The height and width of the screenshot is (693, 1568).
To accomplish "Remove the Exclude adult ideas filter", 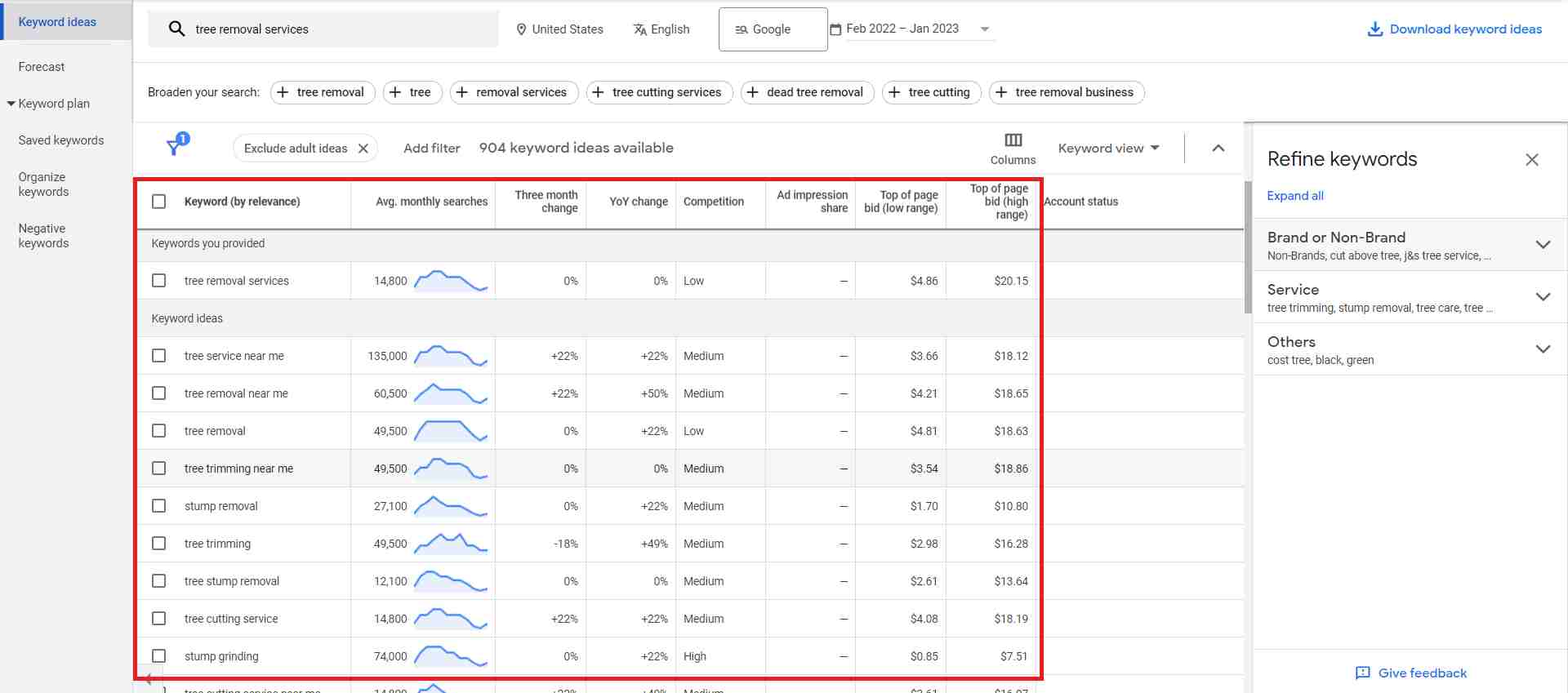I will point(363,149).
